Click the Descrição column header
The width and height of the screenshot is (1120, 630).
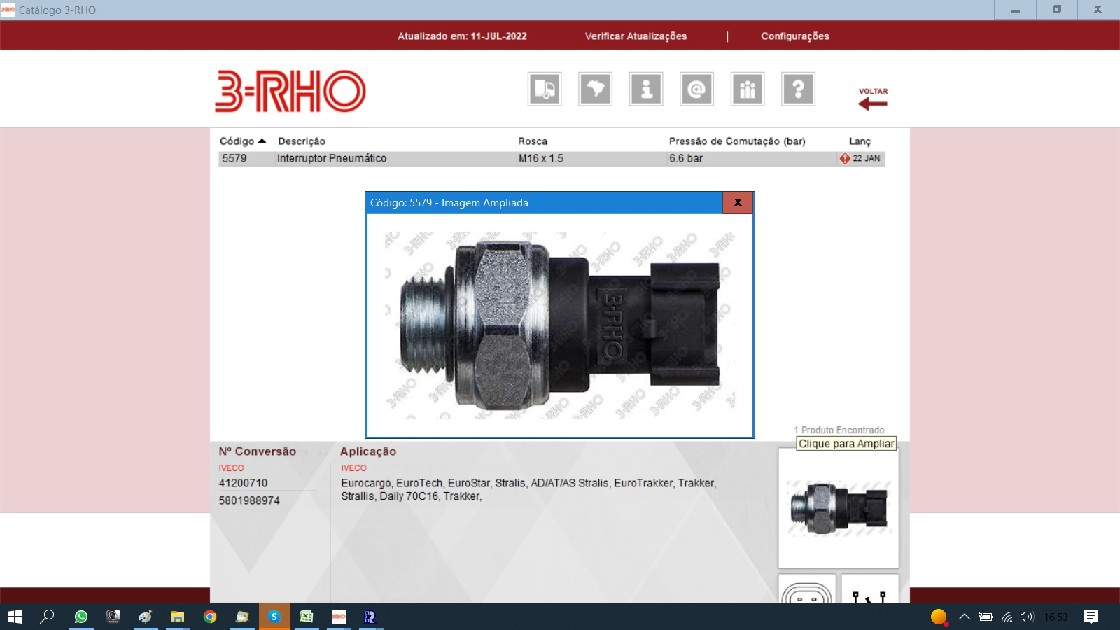[301, 141]
